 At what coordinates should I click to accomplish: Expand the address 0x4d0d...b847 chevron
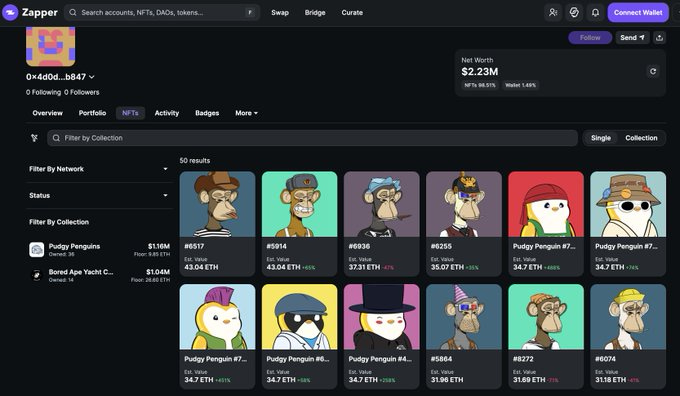pos(92,77)
